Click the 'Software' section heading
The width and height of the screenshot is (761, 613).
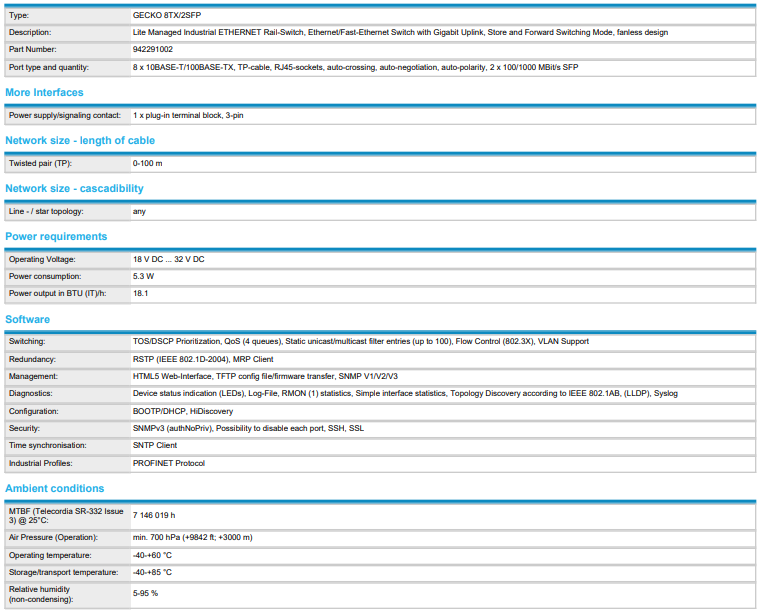click(x=27, y=319)
